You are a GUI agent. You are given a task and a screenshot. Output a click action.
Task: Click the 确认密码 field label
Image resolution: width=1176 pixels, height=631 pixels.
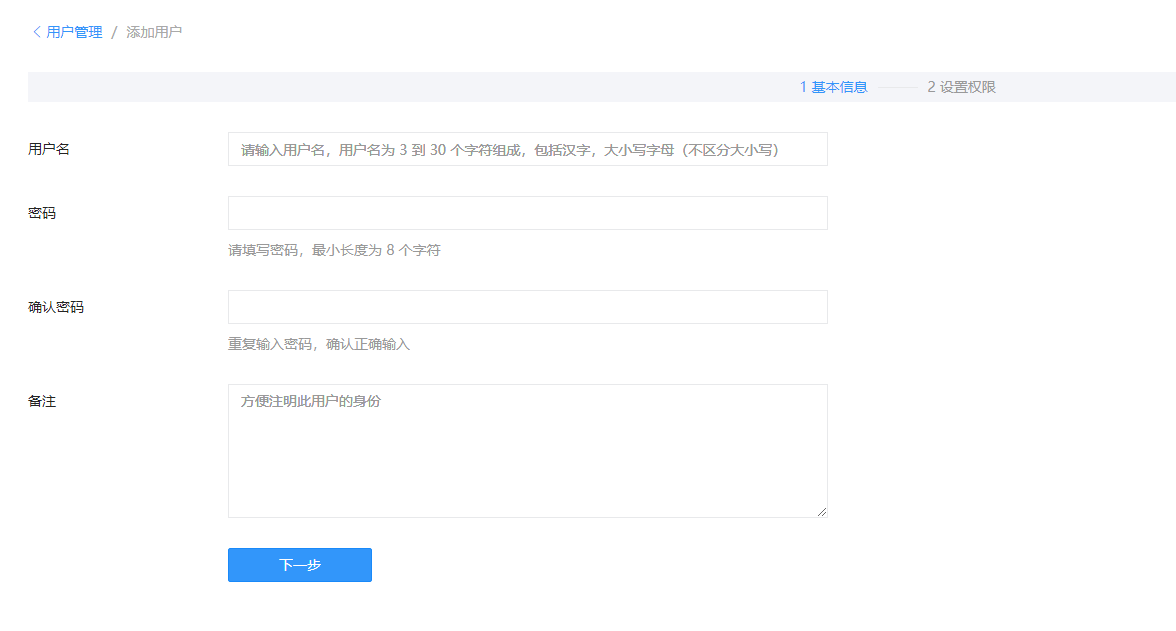click(56, 307)
